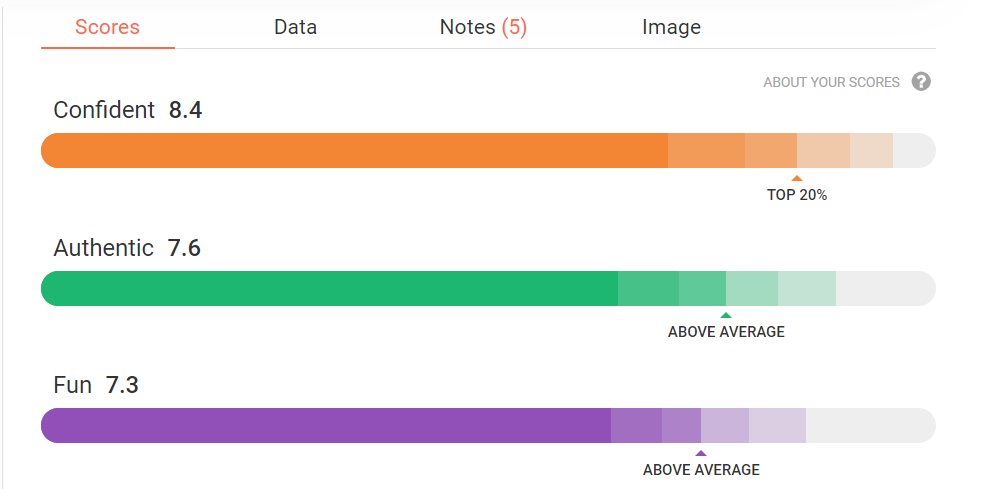The width and height of the screenshot is (998, 489).
Task: Click the orange Confident score bar
Action: click(488, 150)
